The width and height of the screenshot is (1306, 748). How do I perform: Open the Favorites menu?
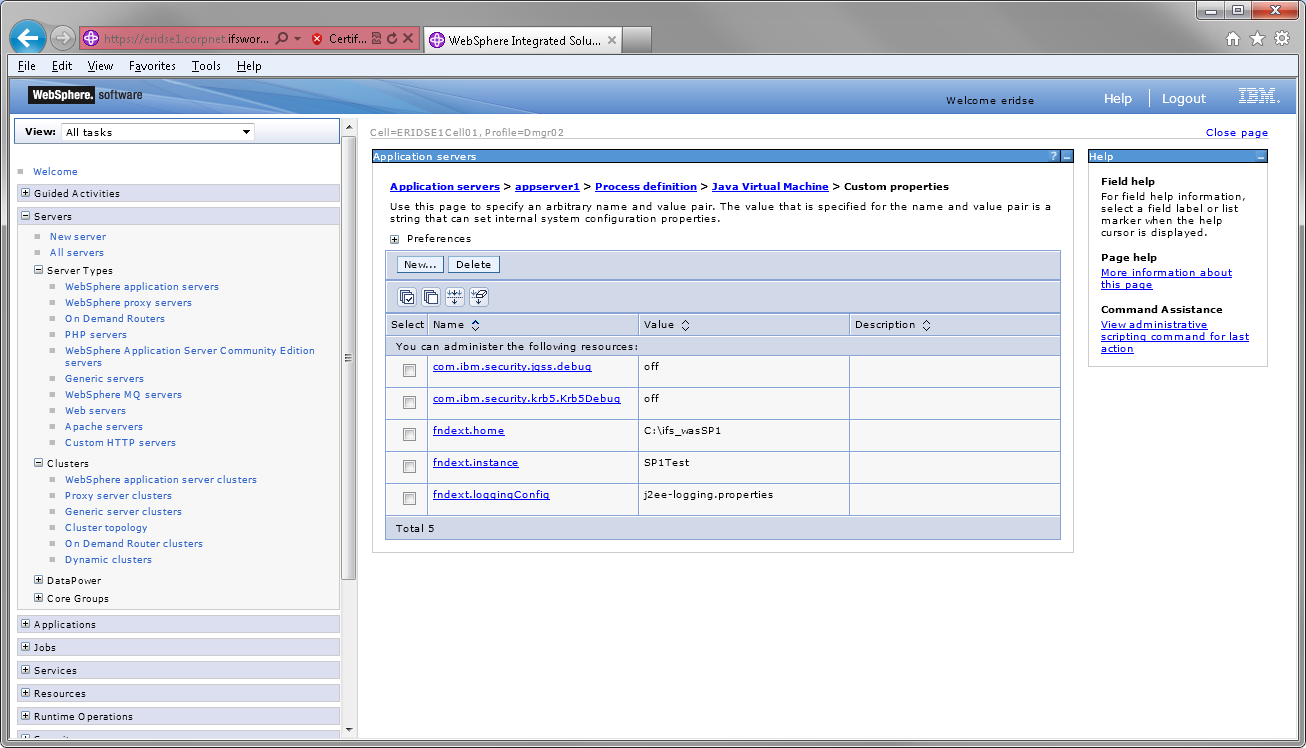pyautogui.click(x=152, y=66)
